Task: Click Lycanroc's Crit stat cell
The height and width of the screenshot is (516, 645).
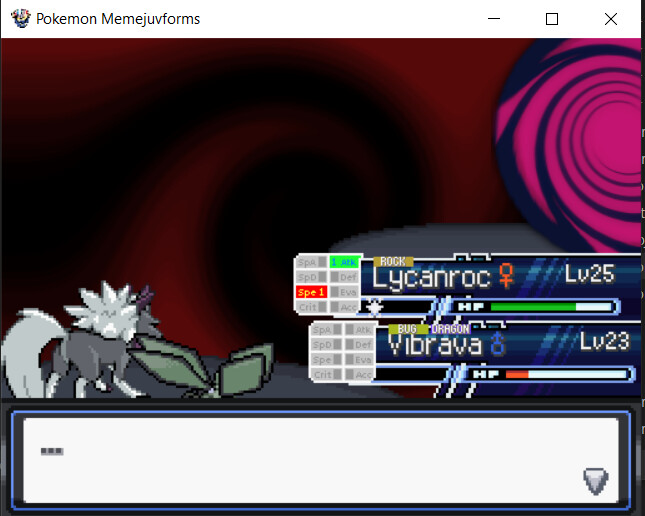Action: (x=311, y=307)
